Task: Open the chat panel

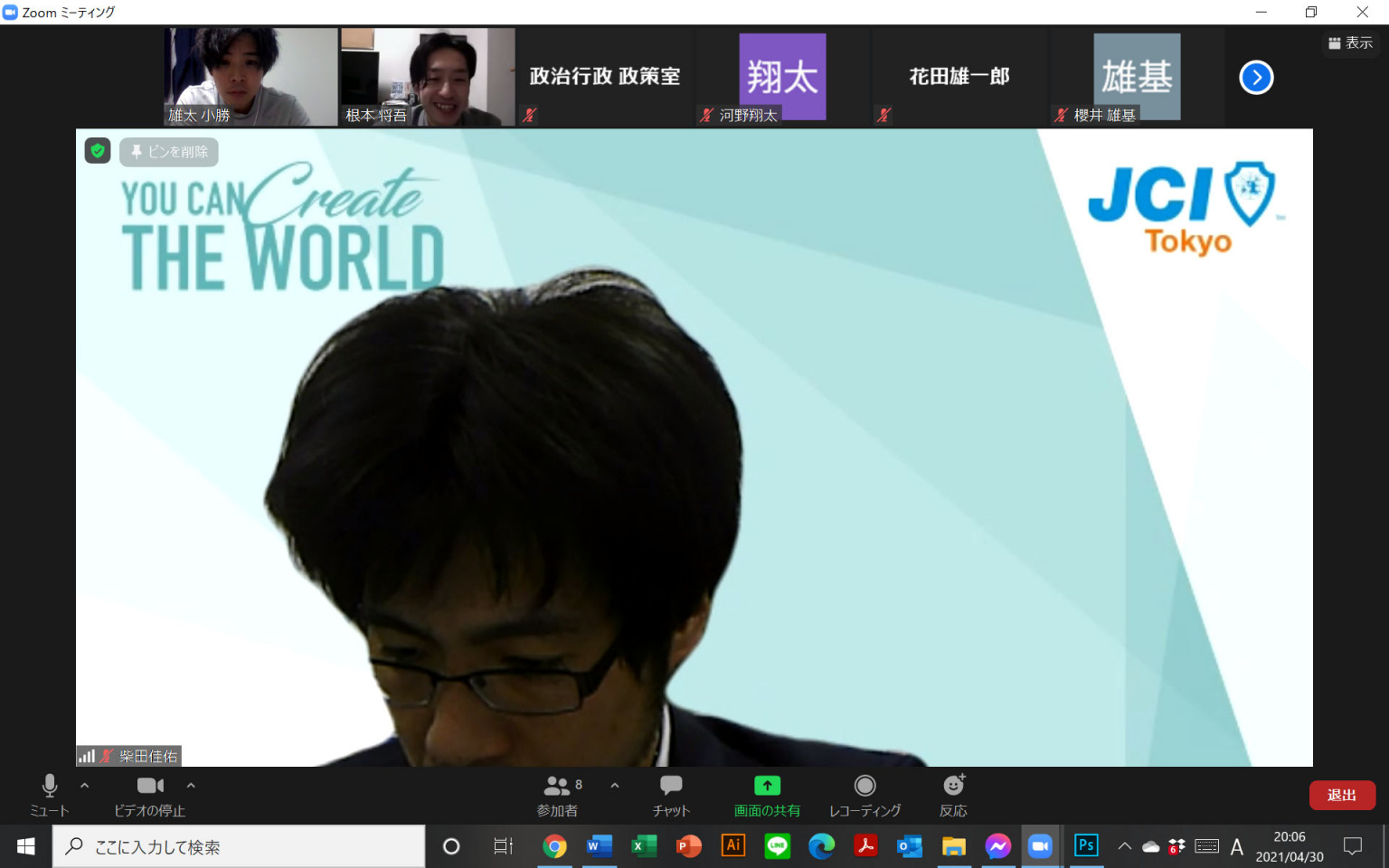Action: pyautogui.click(x=670, y=795)
